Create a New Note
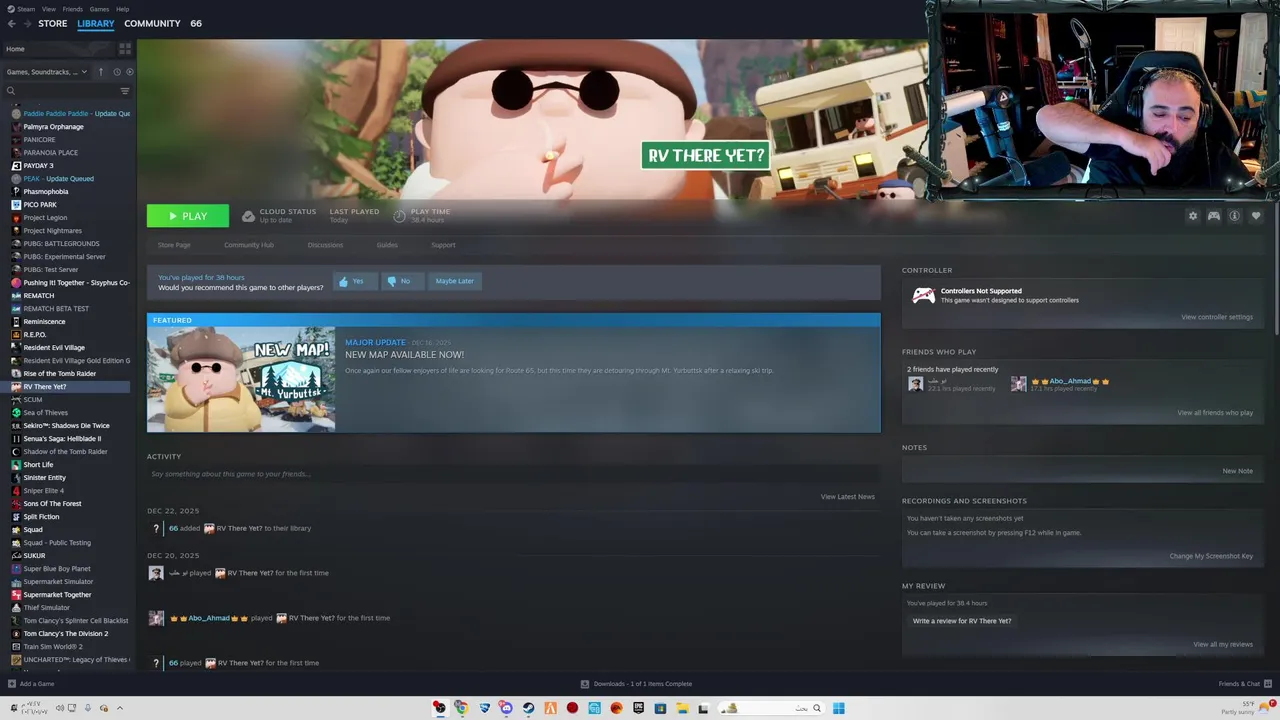The width and height of the screenshot is (1280, 720). coord(1237,471)
